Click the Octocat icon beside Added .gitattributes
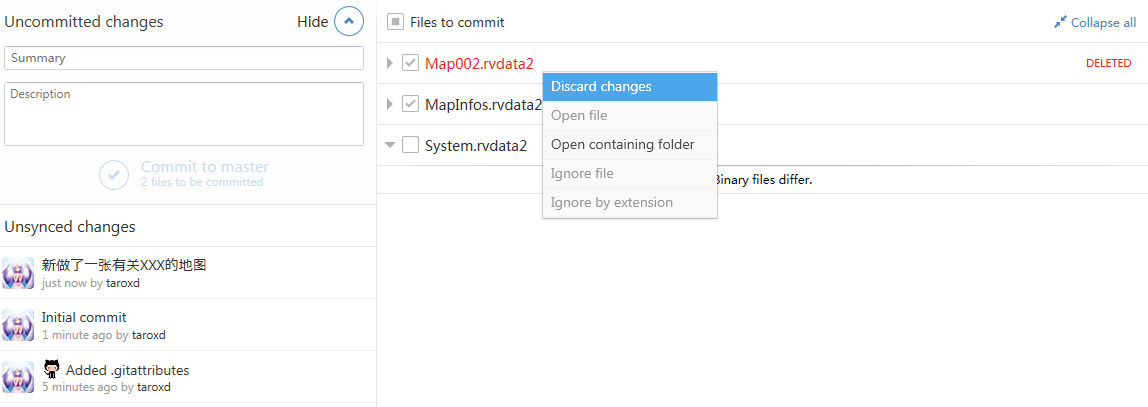This screenshot has height=407, width=1148. (x=51, y=369)
